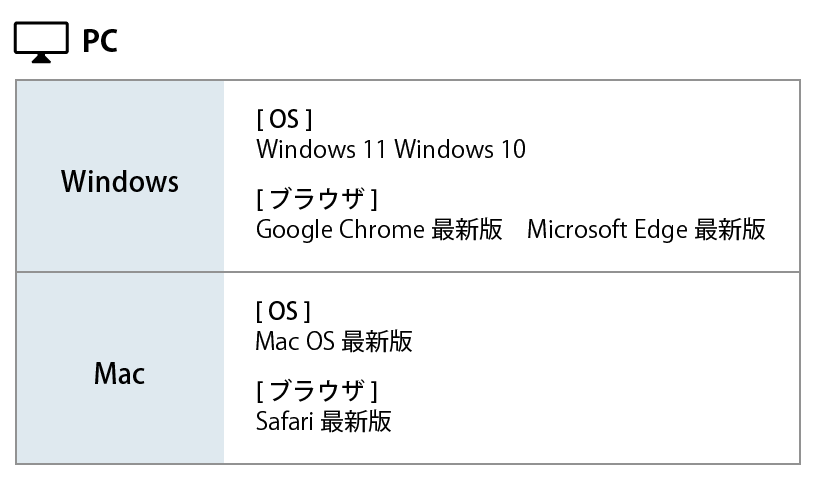Click the word Microsoft in Windows row

pyautogui.click(x=577, y=230)
